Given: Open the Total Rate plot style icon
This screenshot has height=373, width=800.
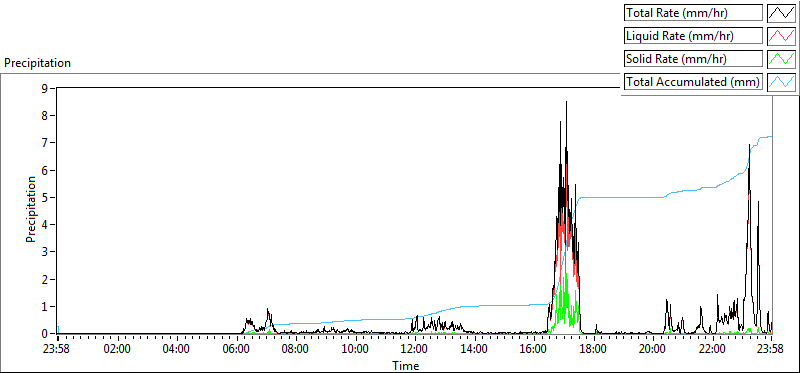Looking at the screenshot, I should [x=782, y=13].
